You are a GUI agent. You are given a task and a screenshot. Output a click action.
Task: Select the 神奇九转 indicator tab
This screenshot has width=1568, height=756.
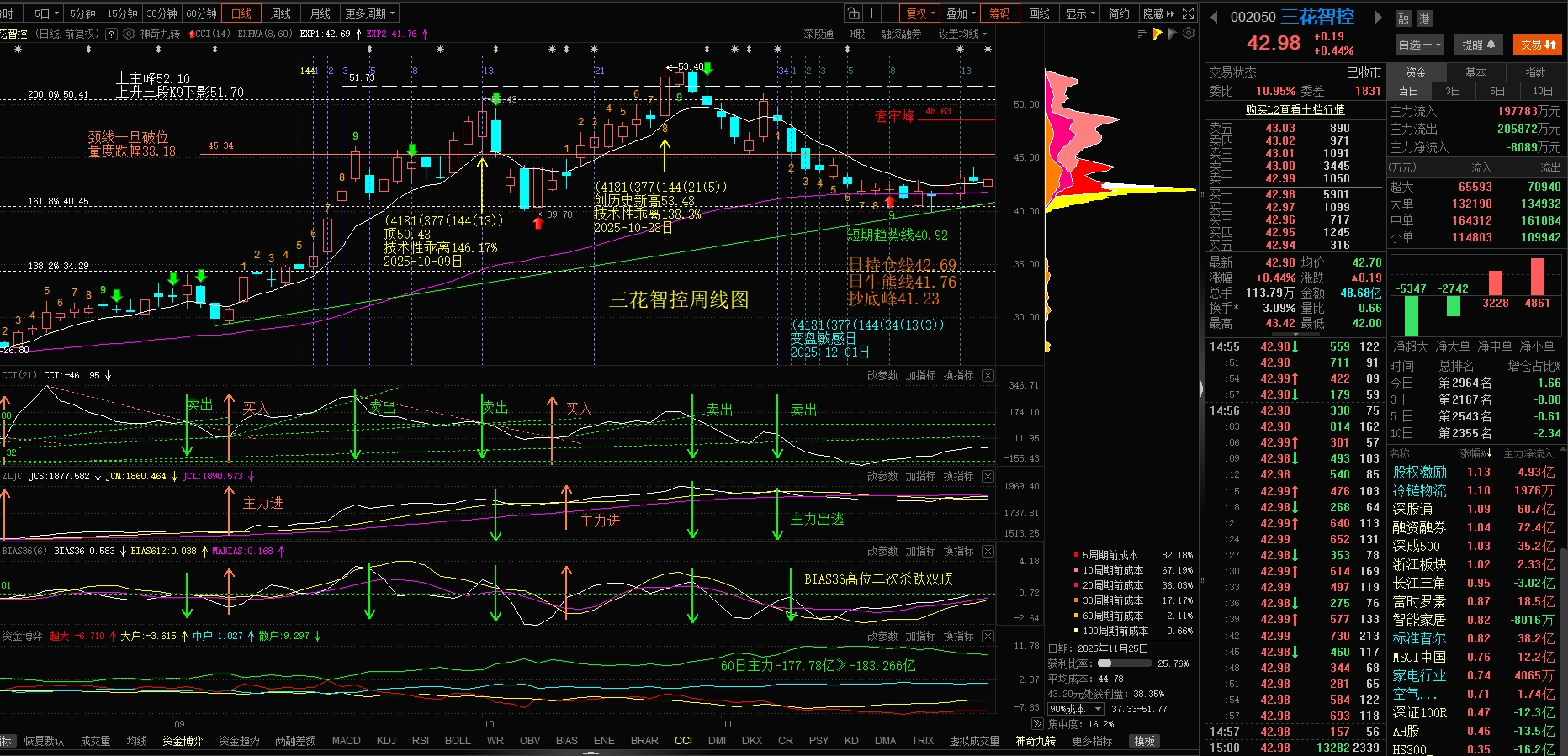tap(1036, 741)
